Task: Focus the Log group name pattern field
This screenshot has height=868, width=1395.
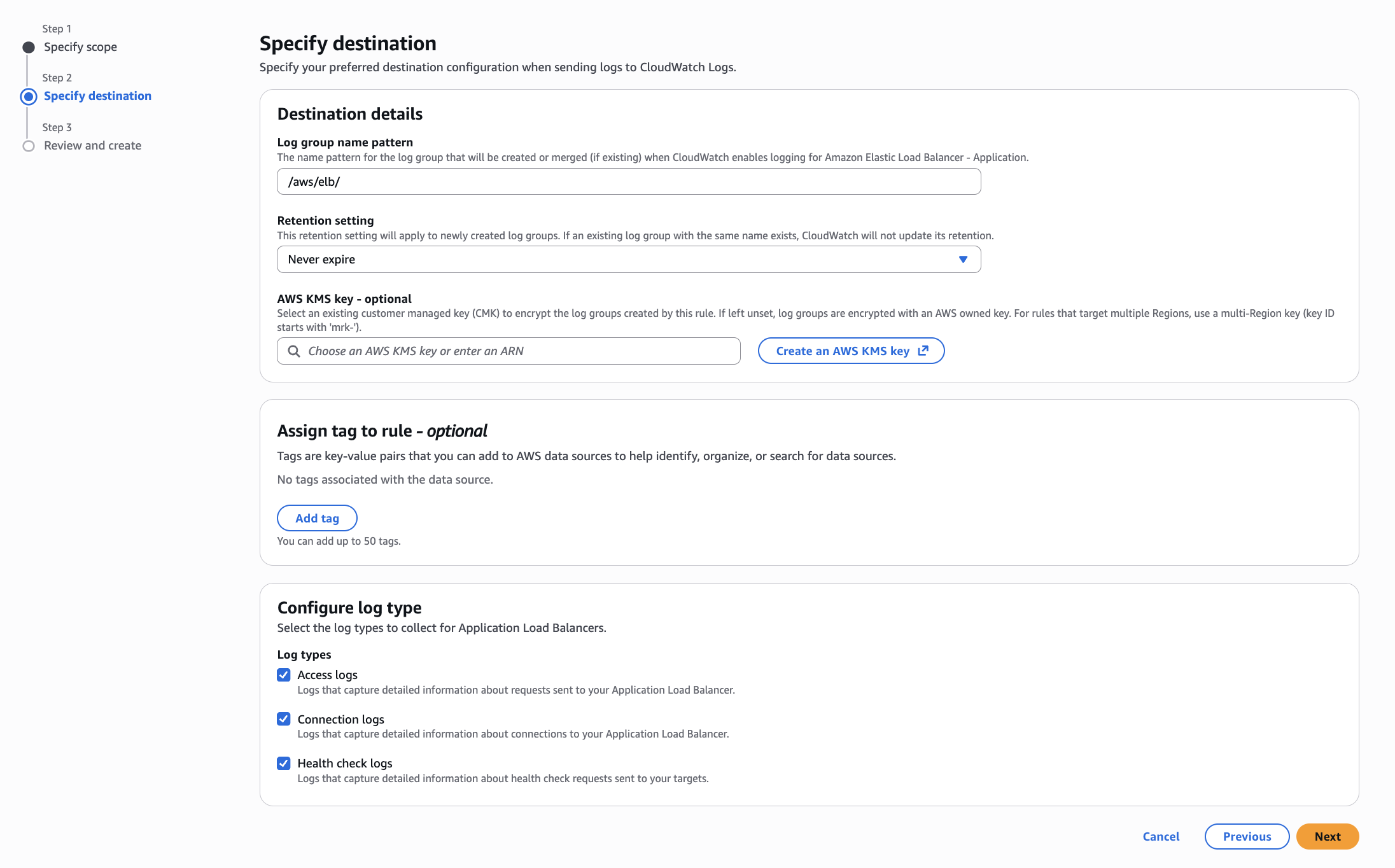Action: point(629,181)
